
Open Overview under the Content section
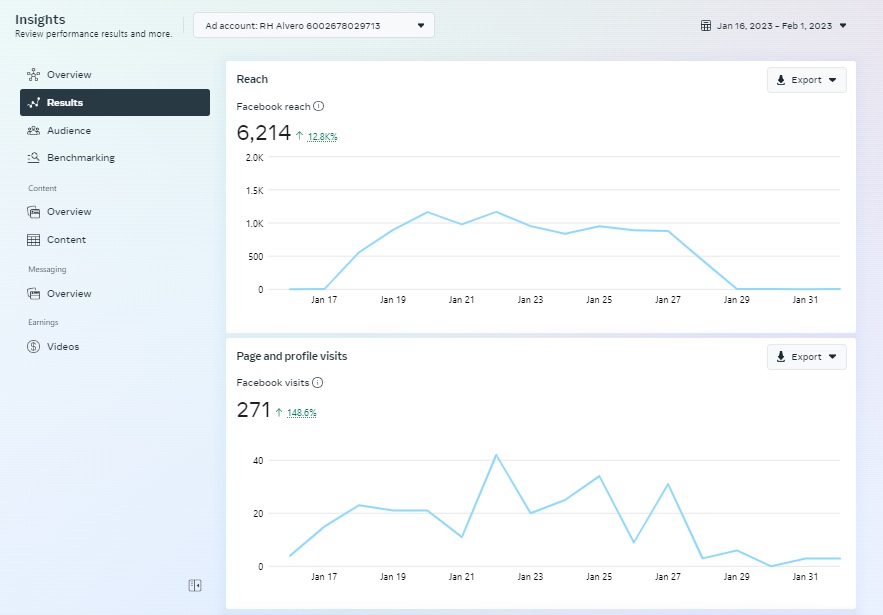pyautogui.click(x=68, y=212)
